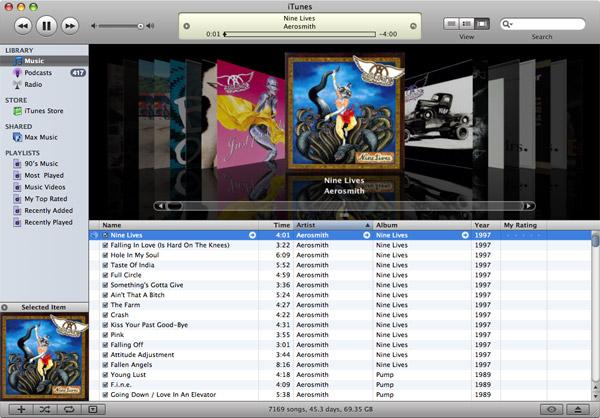Image resolution: width=600 pixels, height=418 pixels.
Task: Click the Selected Item album artwork
Action: (x=44, y=356)
